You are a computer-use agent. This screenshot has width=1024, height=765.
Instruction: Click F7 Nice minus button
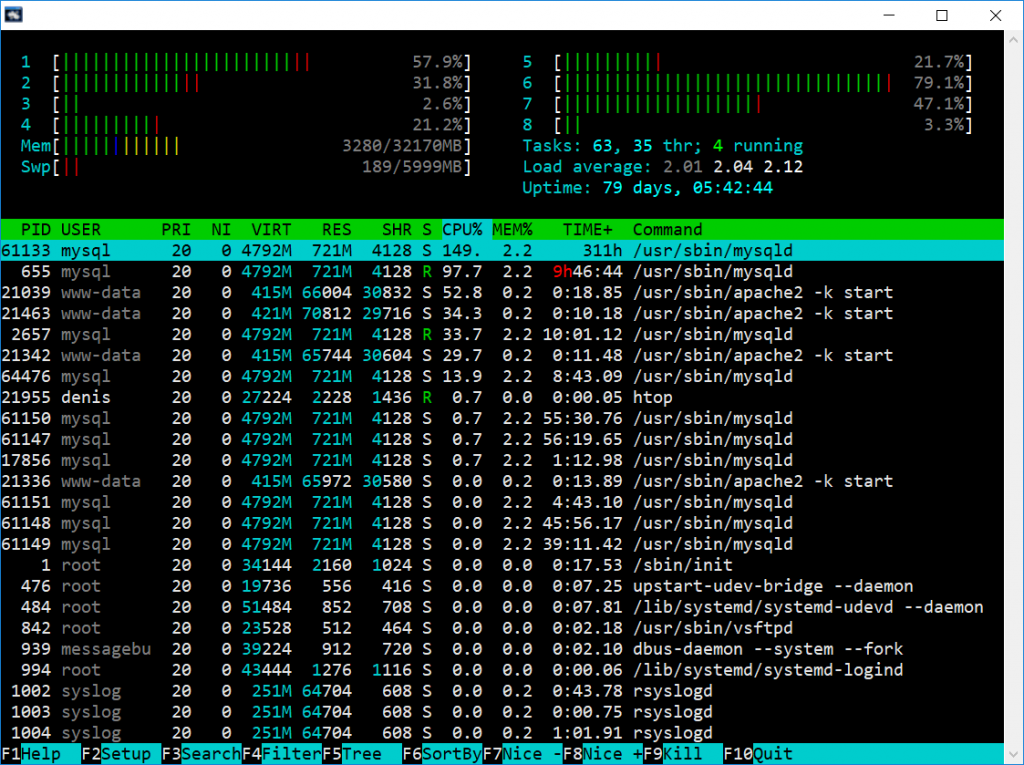(x=522, y=754)
